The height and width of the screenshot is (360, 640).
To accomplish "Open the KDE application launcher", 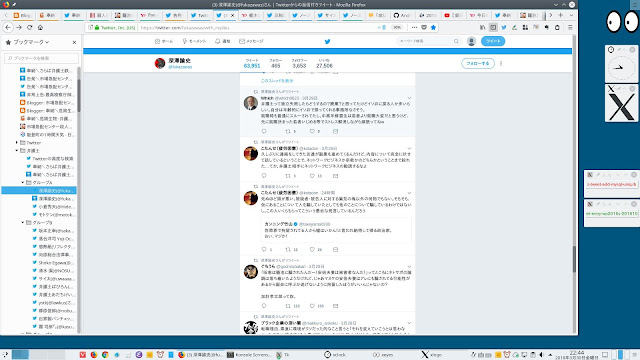I will 5,355.
